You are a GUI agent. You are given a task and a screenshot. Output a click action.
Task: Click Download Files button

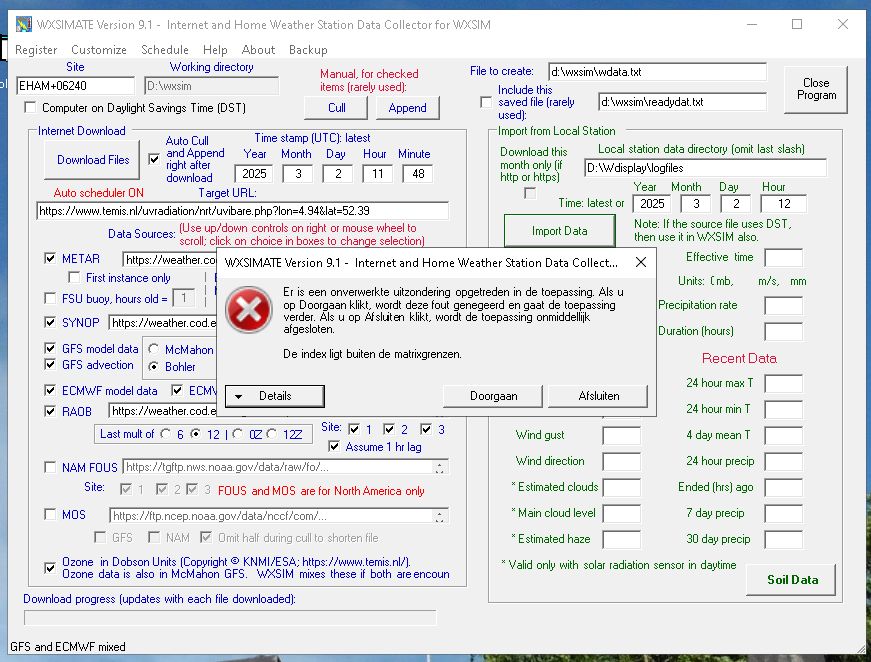coord(92,160)
